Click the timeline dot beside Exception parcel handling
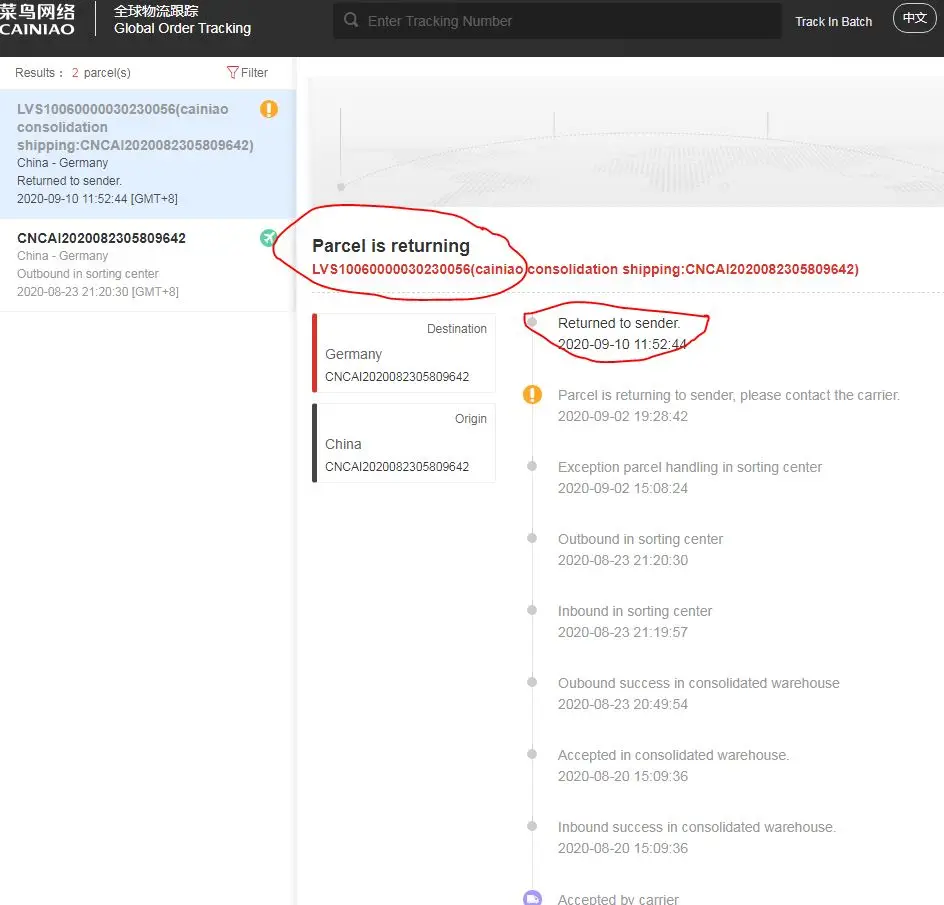 click(532, 466)
